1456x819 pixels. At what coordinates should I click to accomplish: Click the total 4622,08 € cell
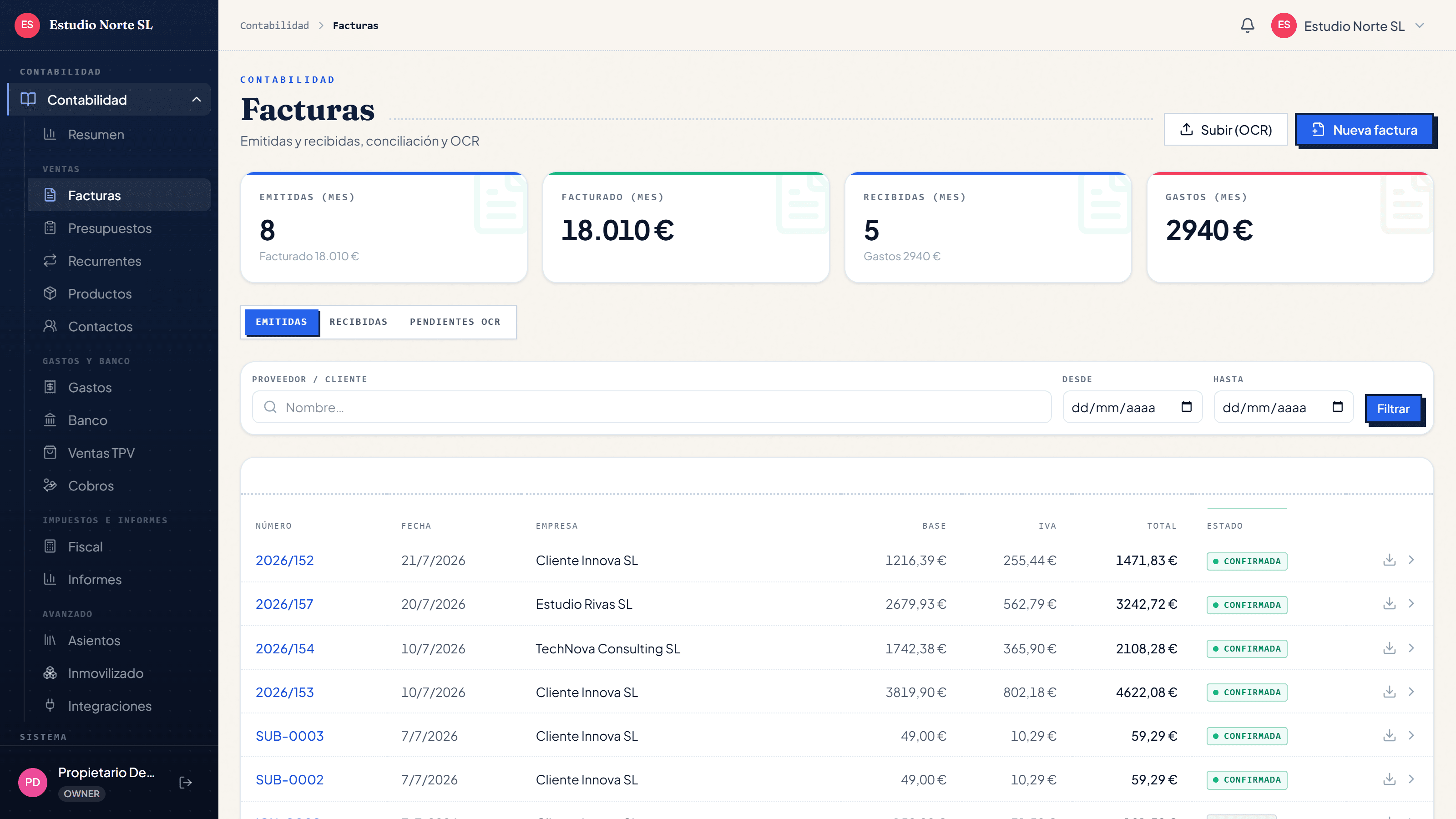pos(1146,693)
